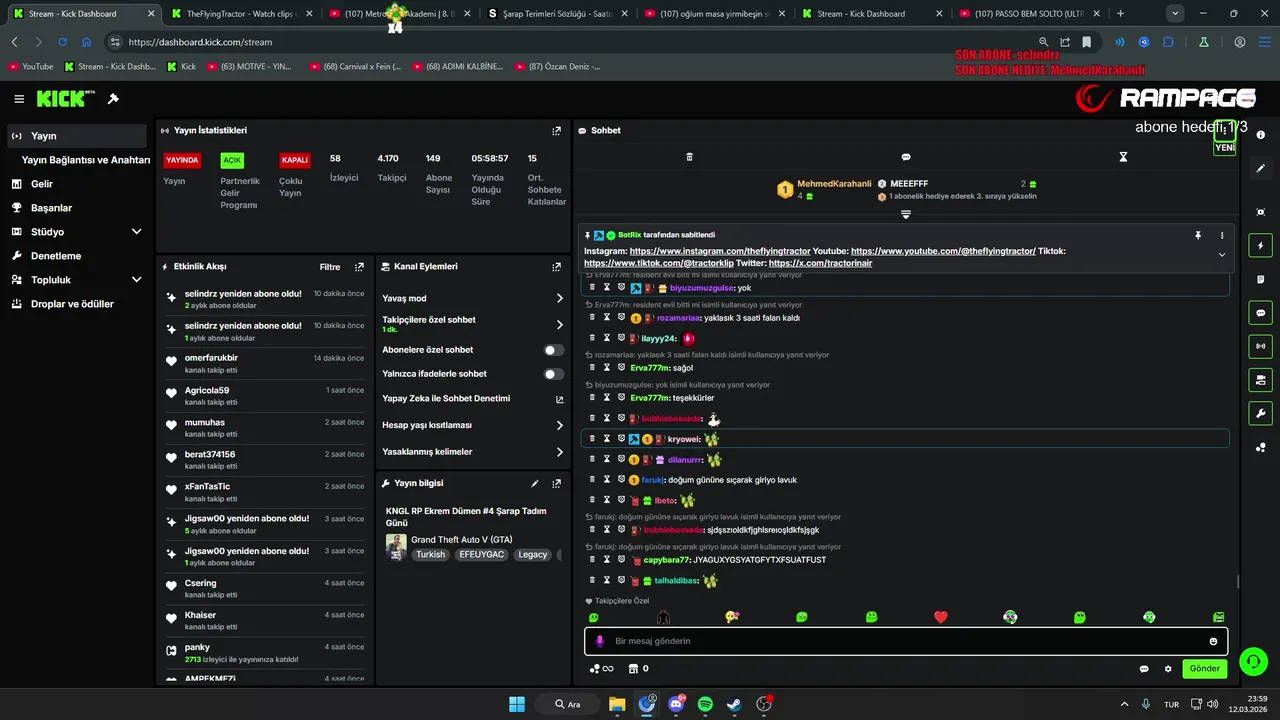Click the pin icon beside the Kick logo

pyautogui.click(x=113, y=99)
